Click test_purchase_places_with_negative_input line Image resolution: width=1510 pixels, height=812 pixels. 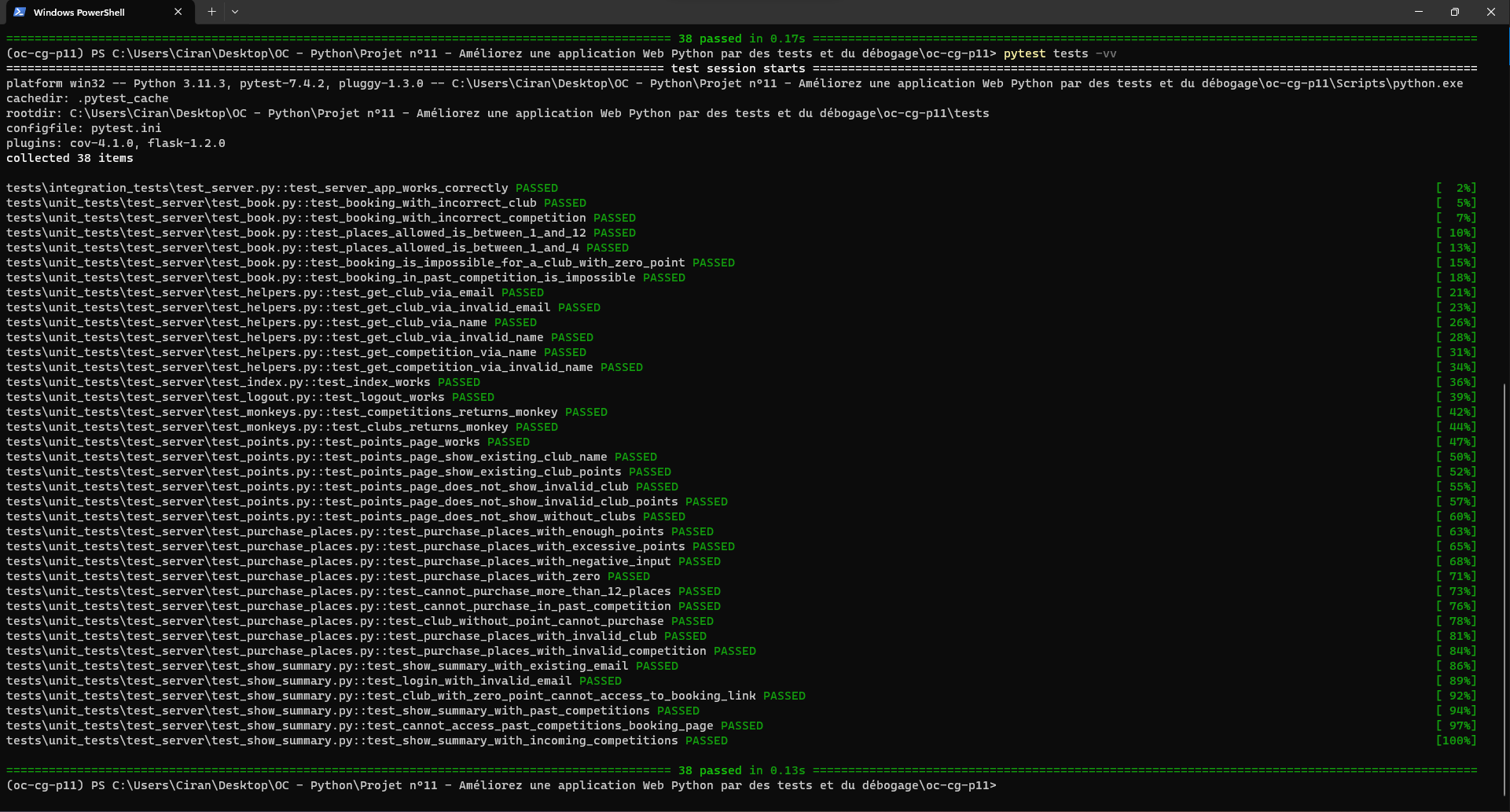(x=363, y=561)
